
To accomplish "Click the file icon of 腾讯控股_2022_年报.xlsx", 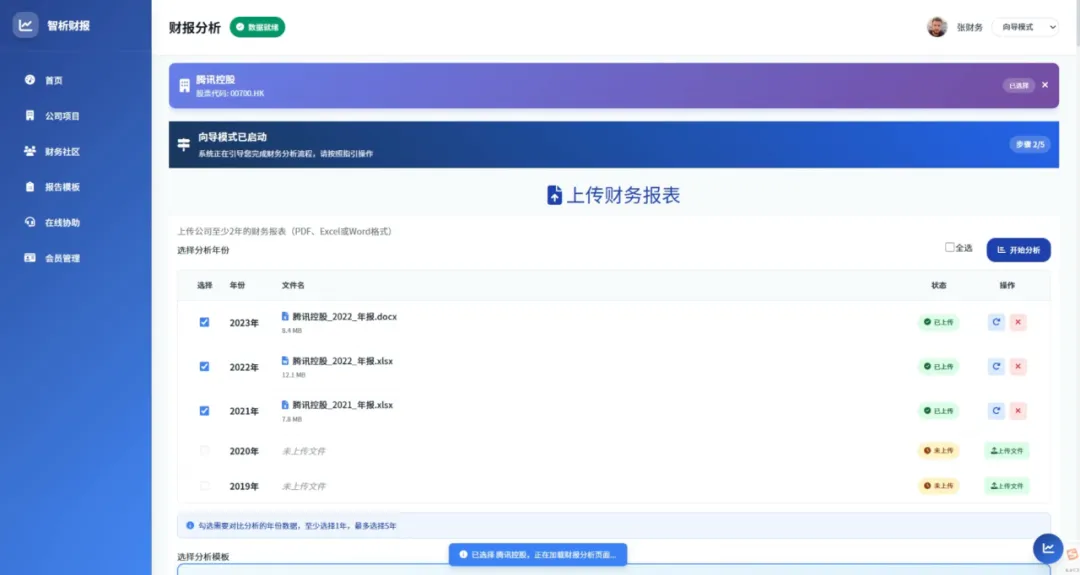I will (285, 361).
